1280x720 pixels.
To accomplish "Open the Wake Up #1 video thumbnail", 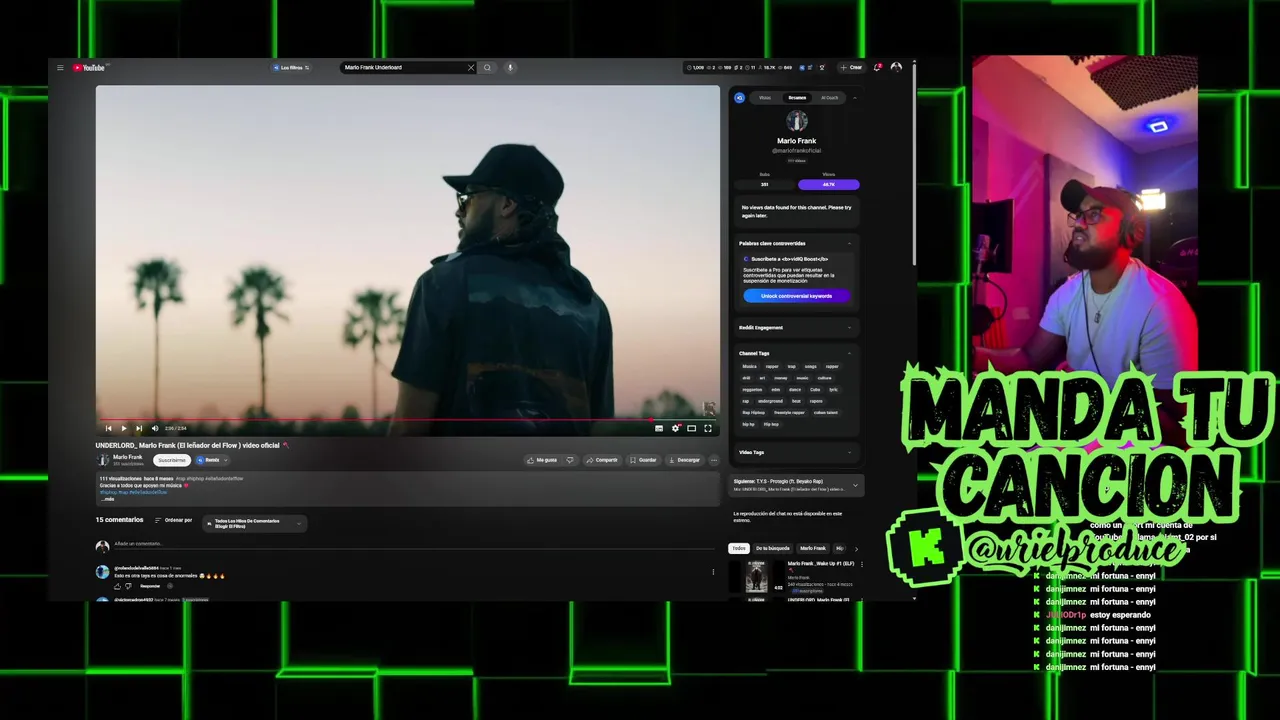I will coord(757,576).
